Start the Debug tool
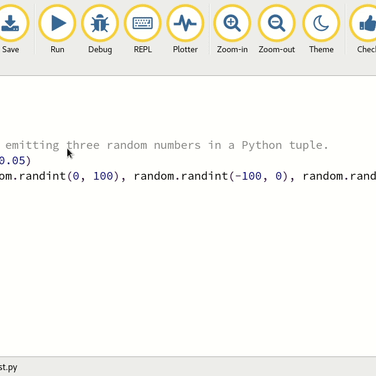The width and height of the screenshot is (376, 376). coord(100,29)
